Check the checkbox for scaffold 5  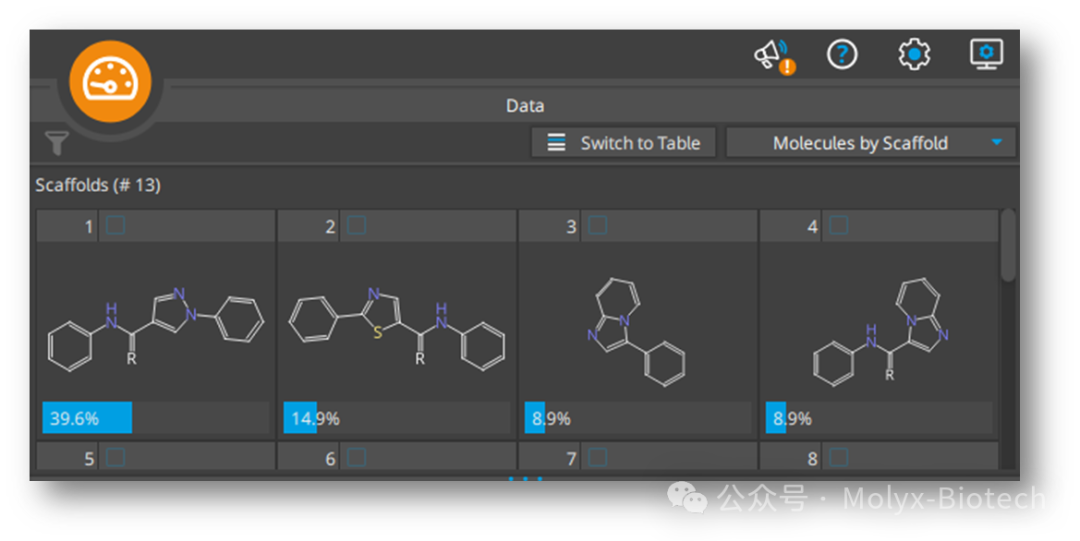115,458
